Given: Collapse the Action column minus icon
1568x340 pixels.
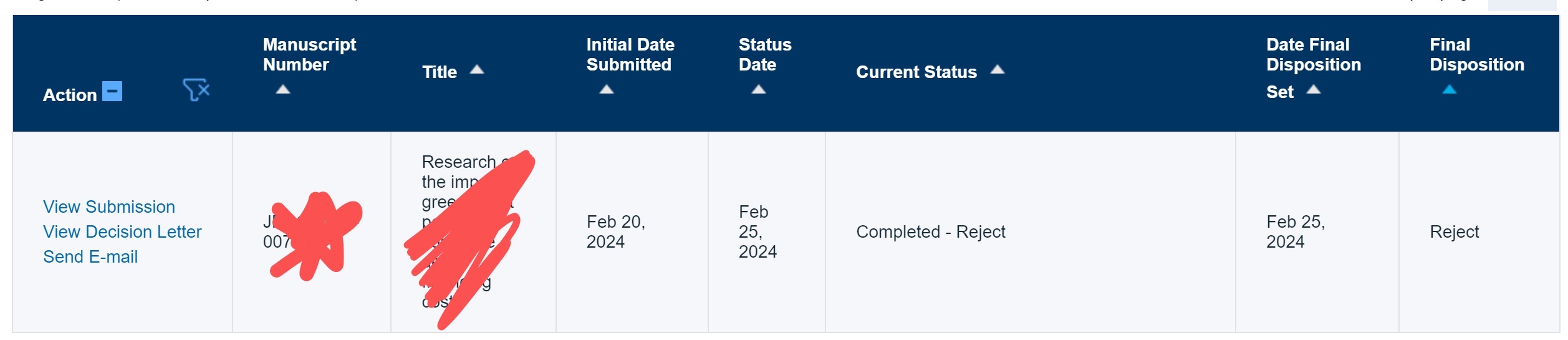Looking at the screenshot, I should tap(112, 91).
